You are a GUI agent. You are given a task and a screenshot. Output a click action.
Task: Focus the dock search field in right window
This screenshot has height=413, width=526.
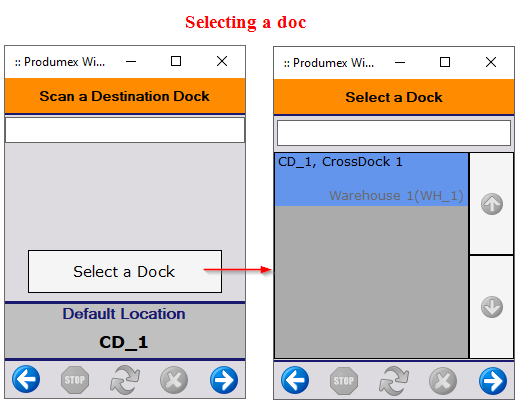pyautogui.click(x=394, y=133)
